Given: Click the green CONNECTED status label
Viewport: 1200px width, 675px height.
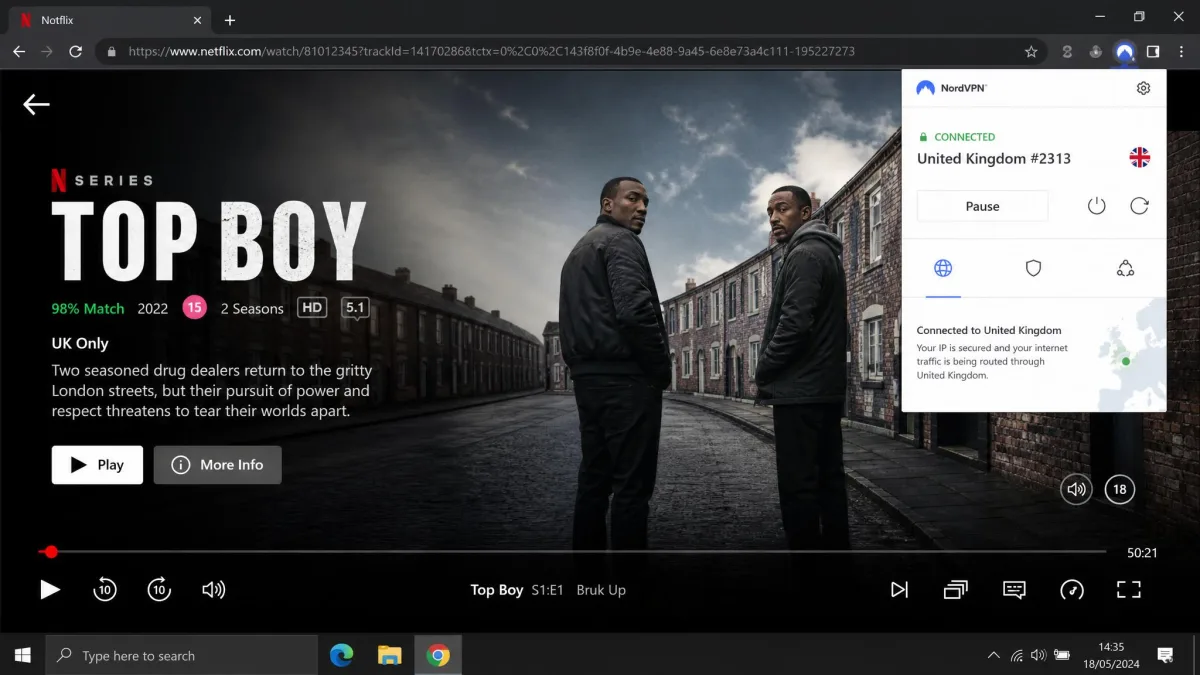Looking at the screenshot, I should 964,137.
